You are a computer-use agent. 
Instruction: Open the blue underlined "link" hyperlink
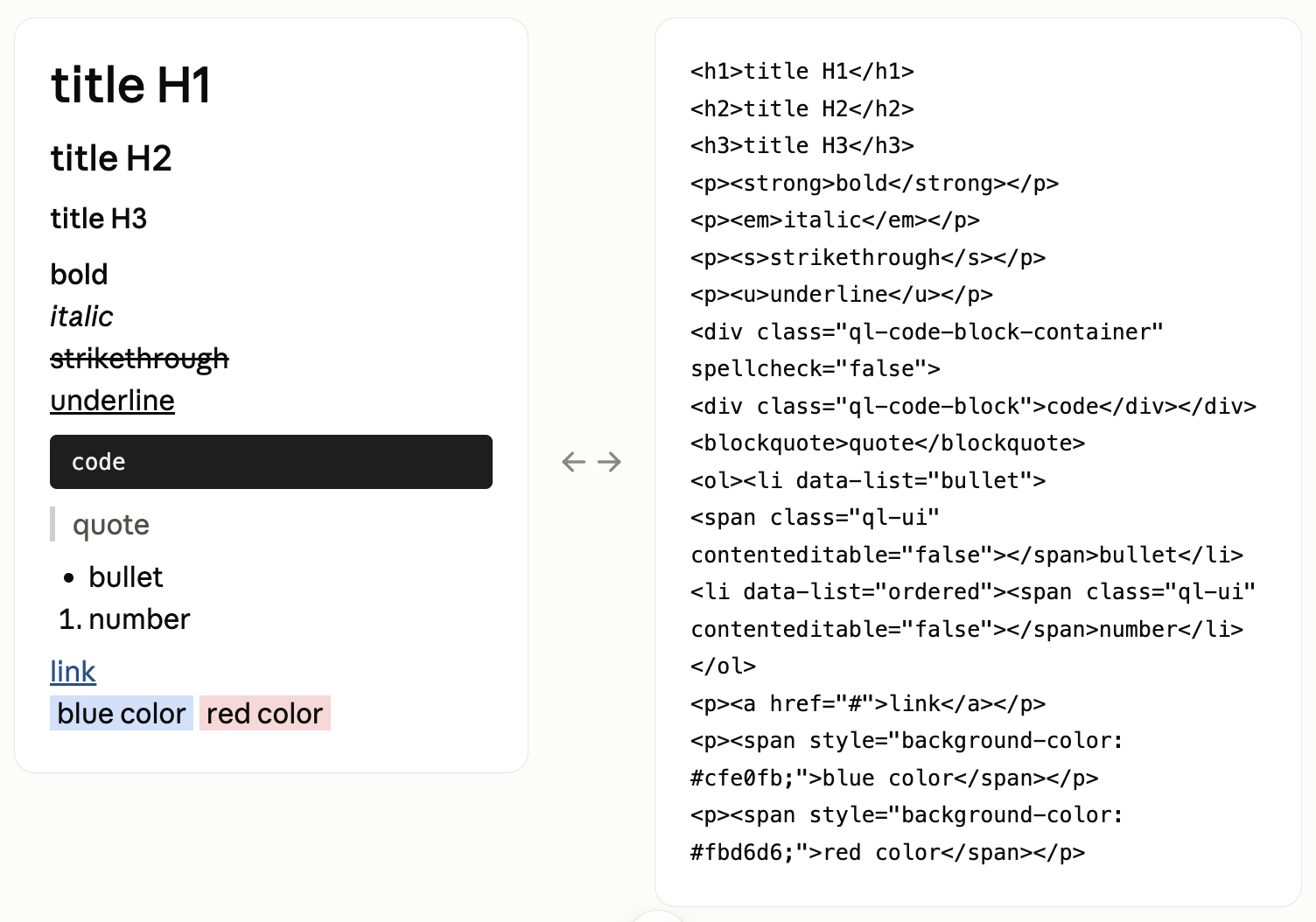(x=73, y=672)
